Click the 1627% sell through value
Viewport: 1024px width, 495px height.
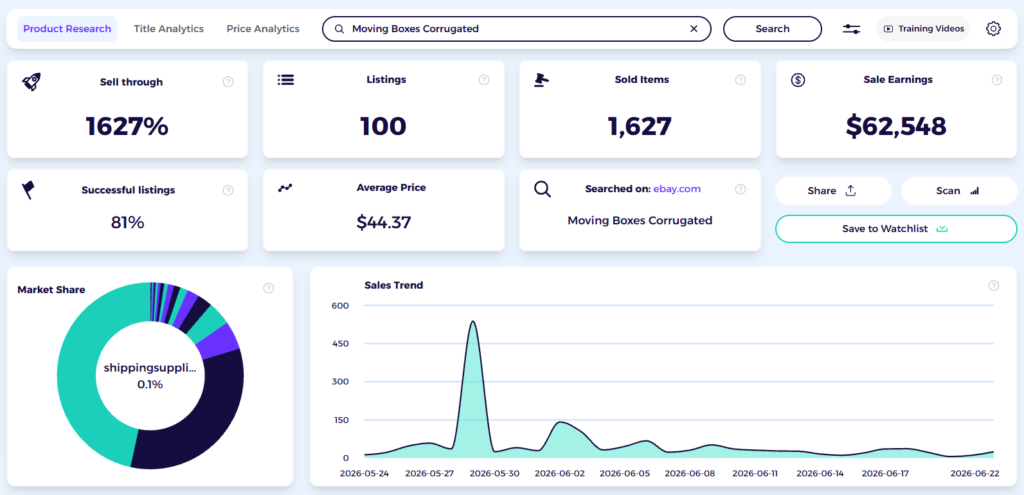point(127,126)
